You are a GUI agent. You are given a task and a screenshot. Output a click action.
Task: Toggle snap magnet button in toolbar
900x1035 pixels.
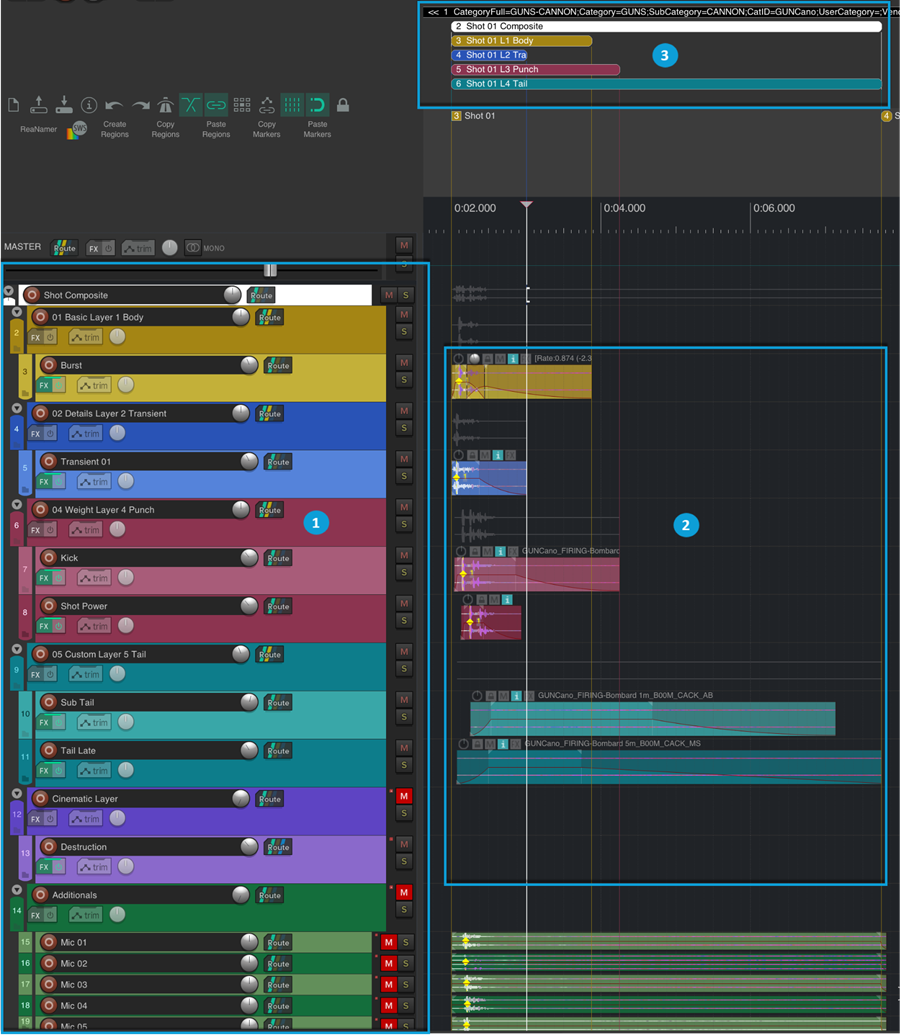coord(317,105)
